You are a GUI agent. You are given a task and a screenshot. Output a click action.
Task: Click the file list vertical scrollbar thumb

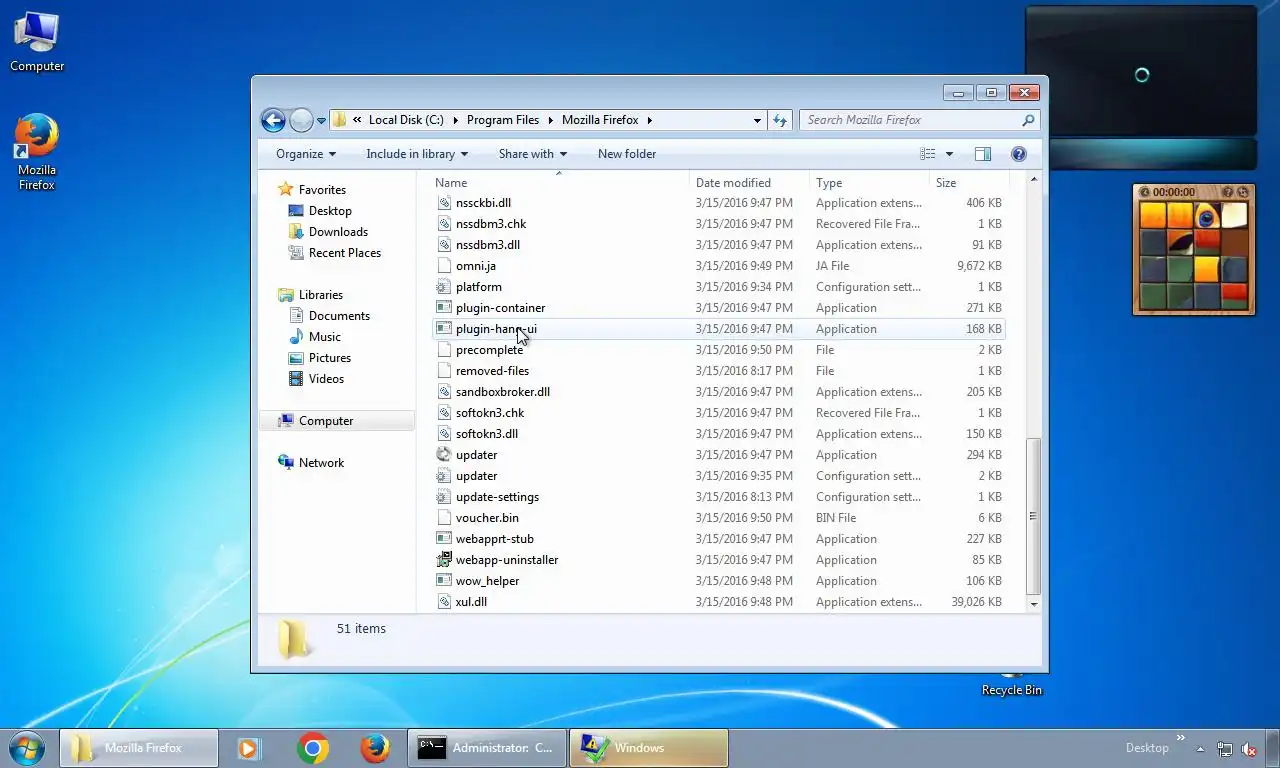(x=1033, y=516)
